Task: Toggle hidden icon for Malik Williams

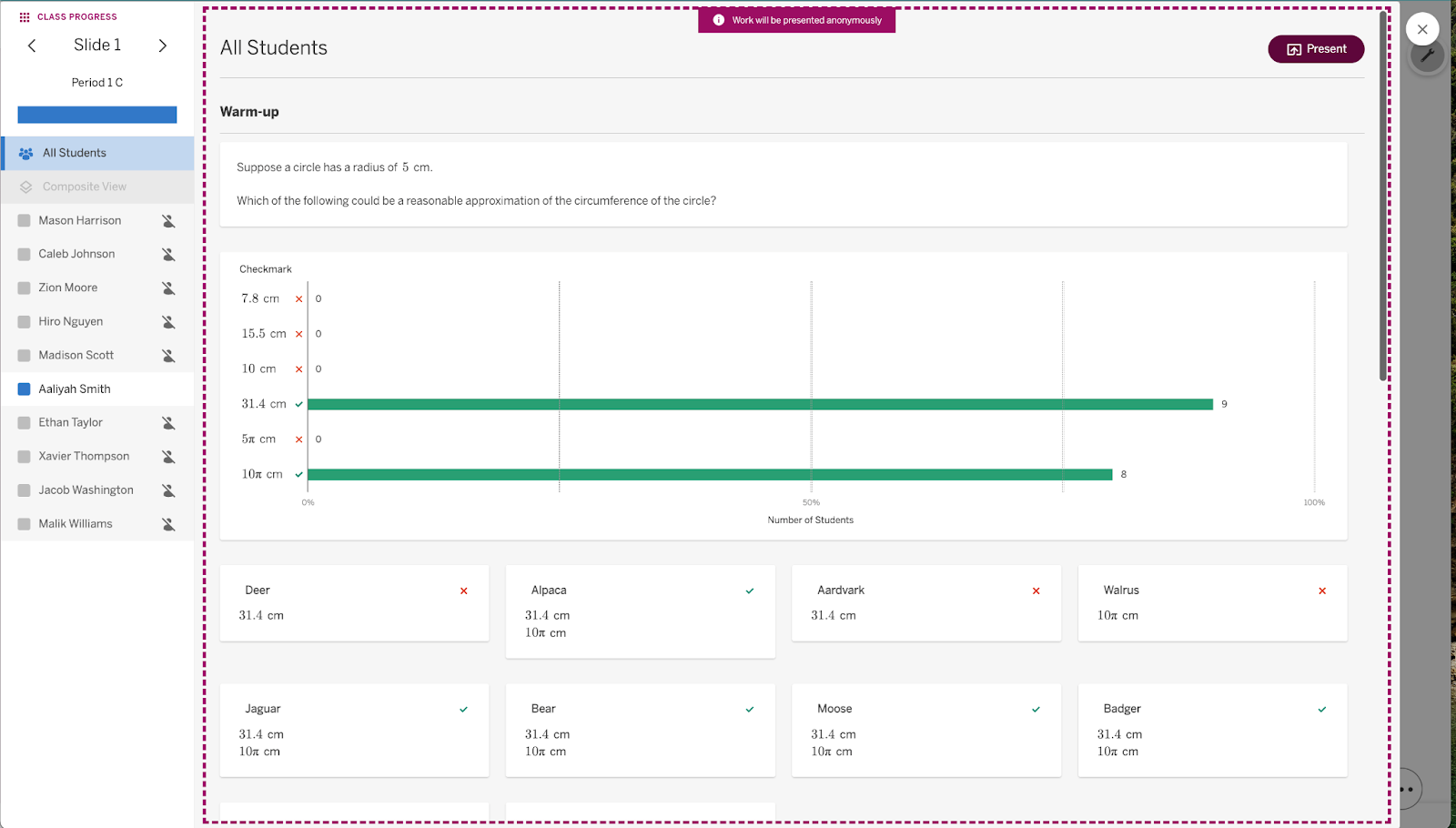Action: [x=168, y=524]
